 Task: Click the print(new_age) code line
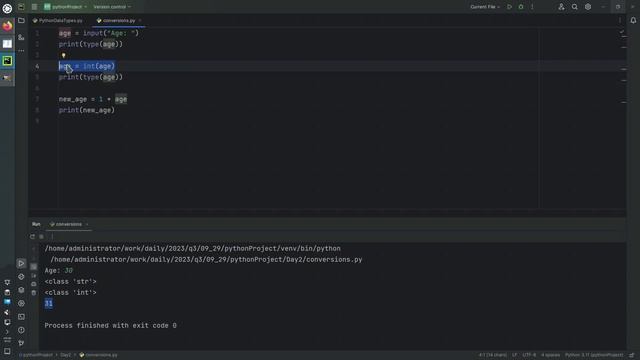pos(87,110)
